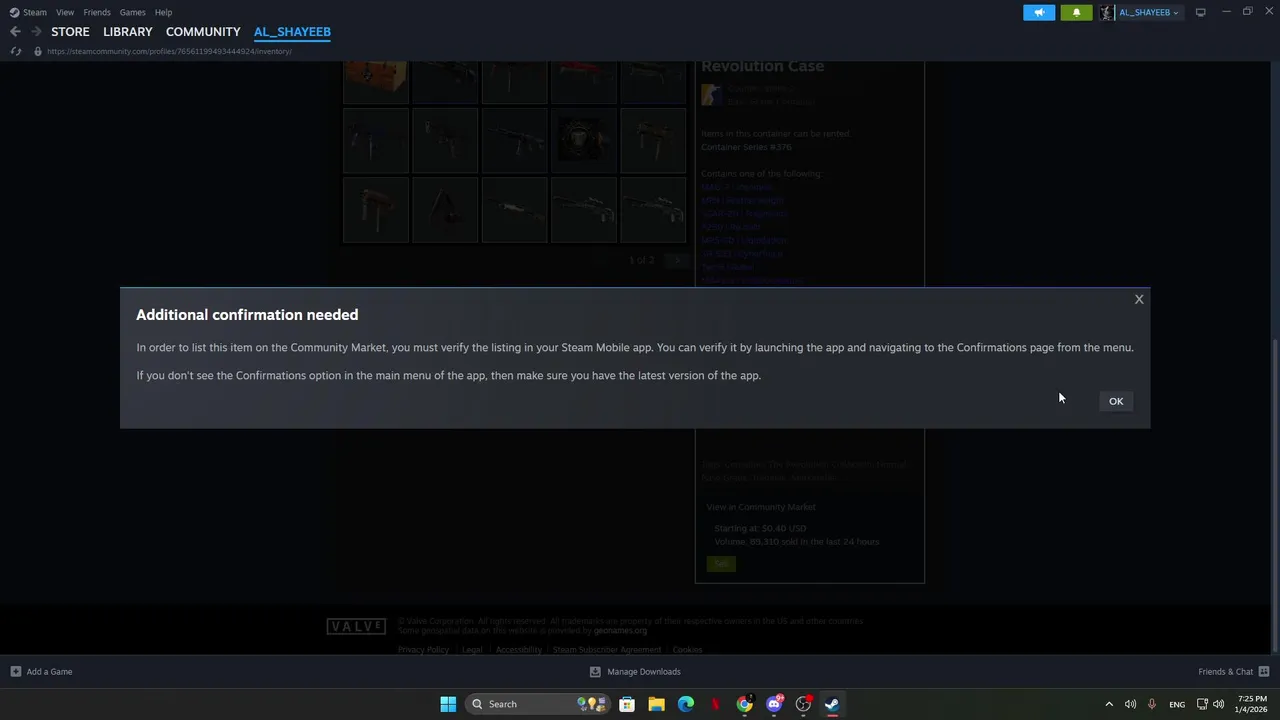The height and width of the screenshot is (720, 1280).
Task: Open Microsoft Edge from the taskbar
Action: point(686,704)
